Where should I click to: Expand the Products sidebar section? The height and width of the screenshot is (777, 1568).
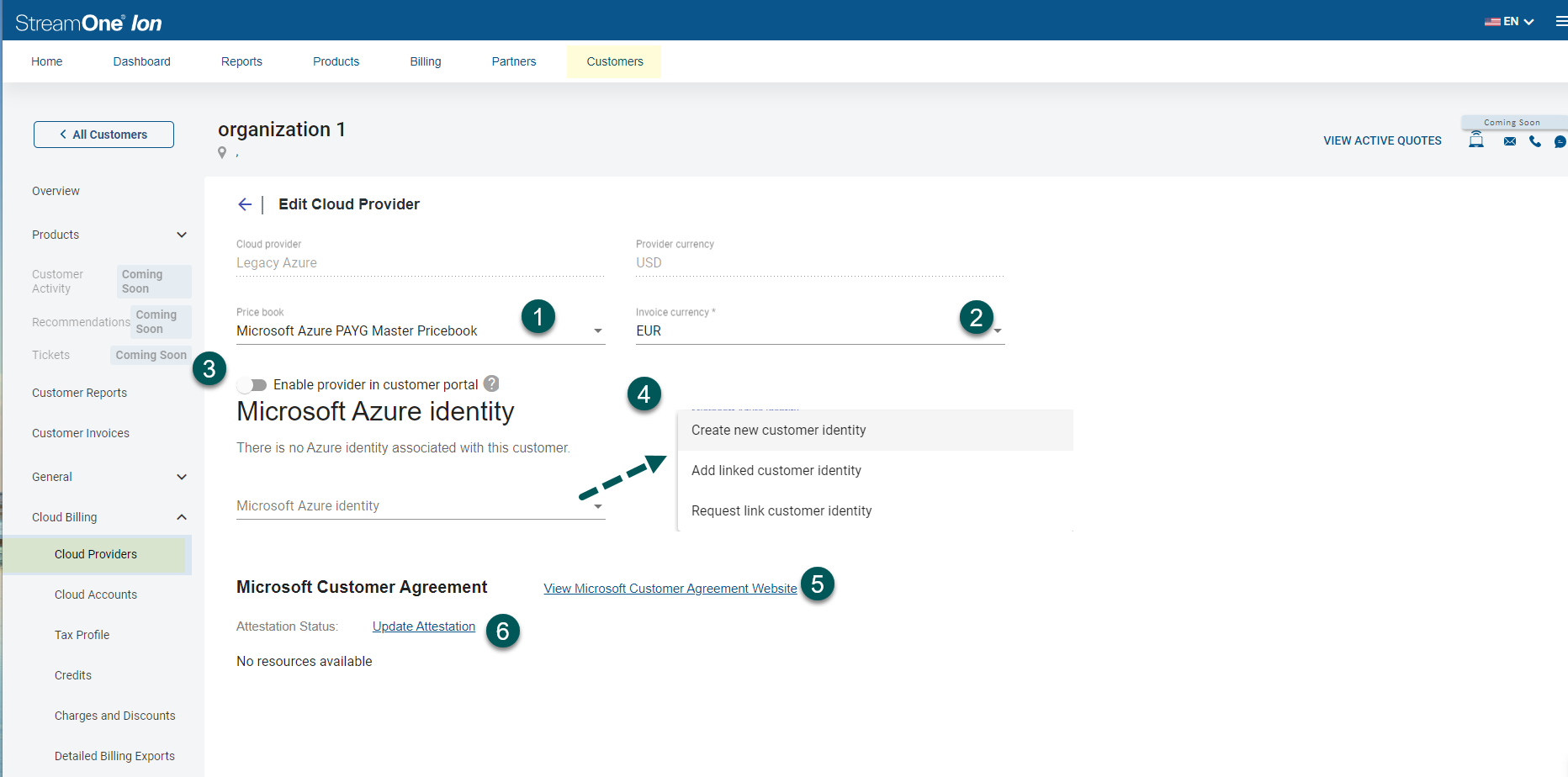(182, 235)
